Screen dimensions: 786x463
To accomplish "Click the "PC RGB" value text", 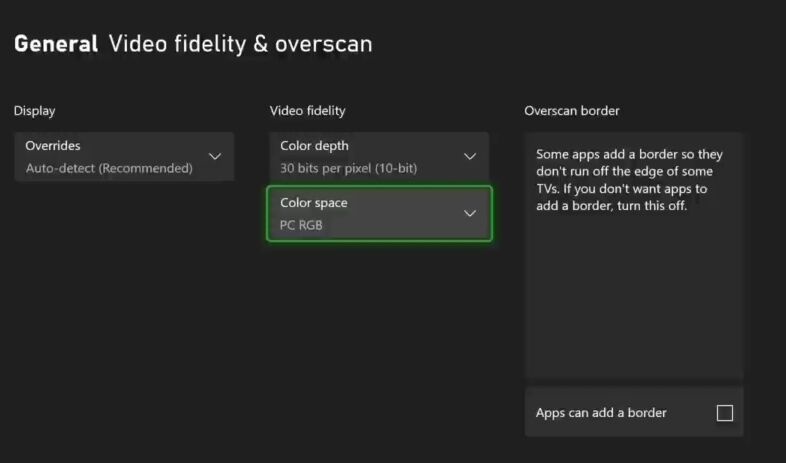I will (x=301, y=225).
